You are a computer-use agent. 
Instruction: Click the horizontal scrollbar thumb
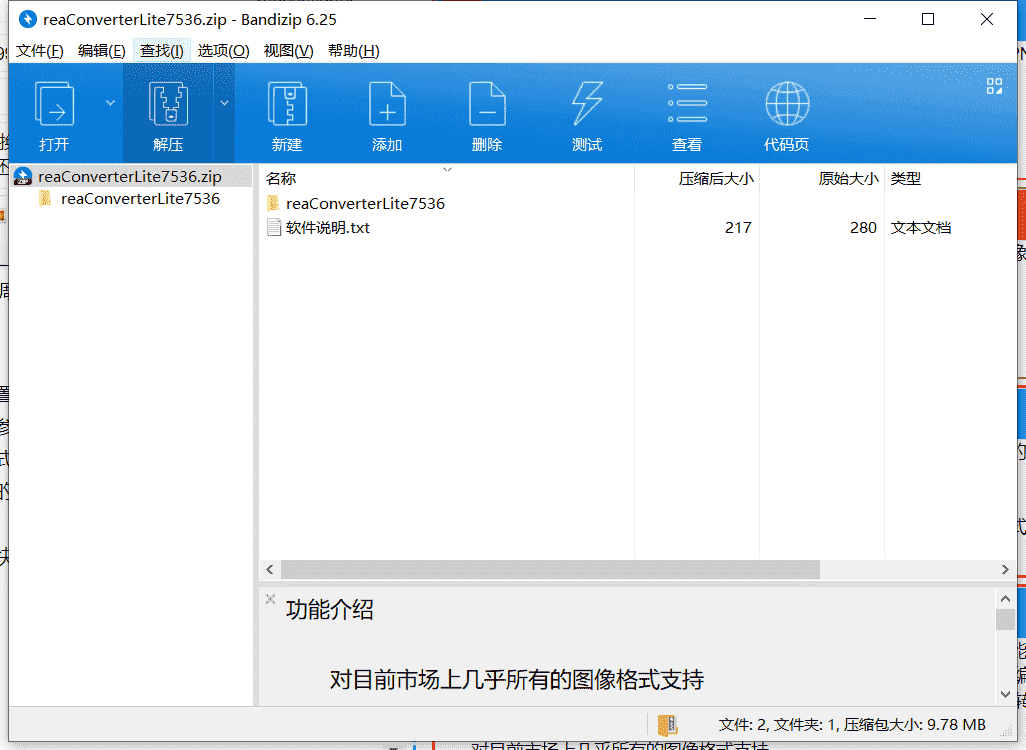[550, 570]
